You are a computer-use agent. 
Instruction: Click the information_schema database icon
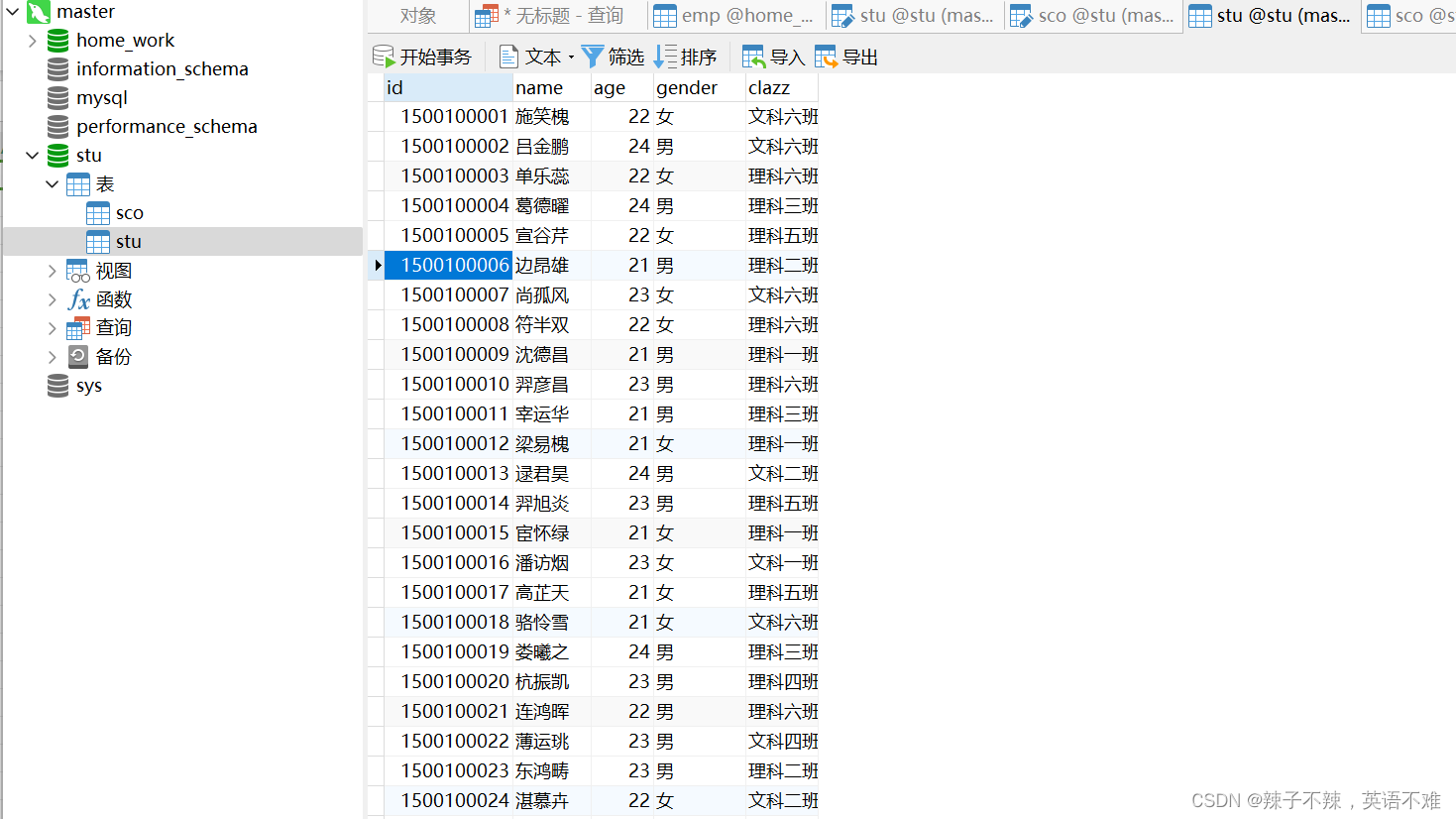click(58, 69)
